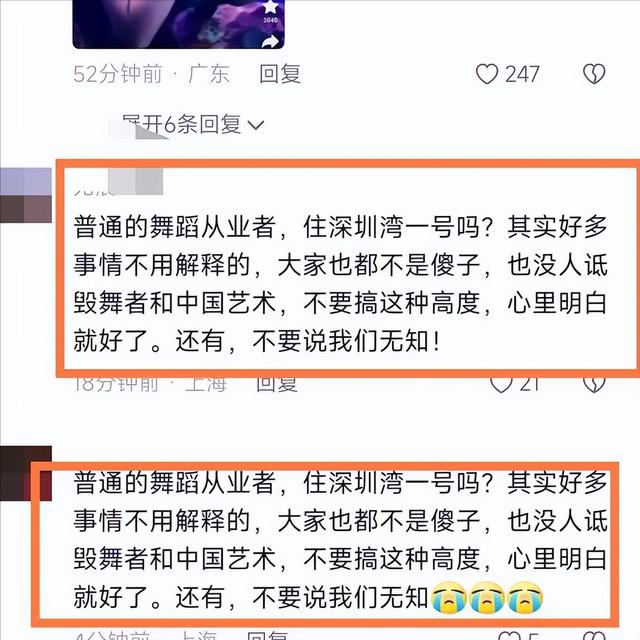
Task: Tap broken heart on the 18分钟前 comment
Action: click(594, 384)
